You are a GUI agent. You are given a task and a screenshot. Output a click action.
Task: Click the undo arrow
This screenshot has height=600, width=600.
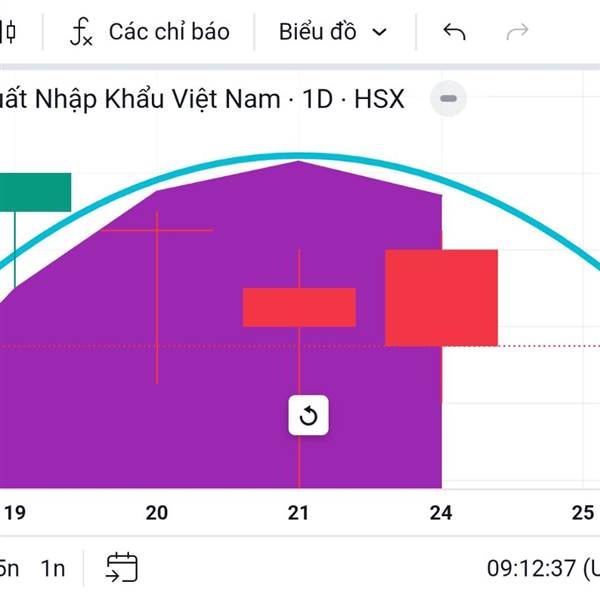(x=454, y=32)
